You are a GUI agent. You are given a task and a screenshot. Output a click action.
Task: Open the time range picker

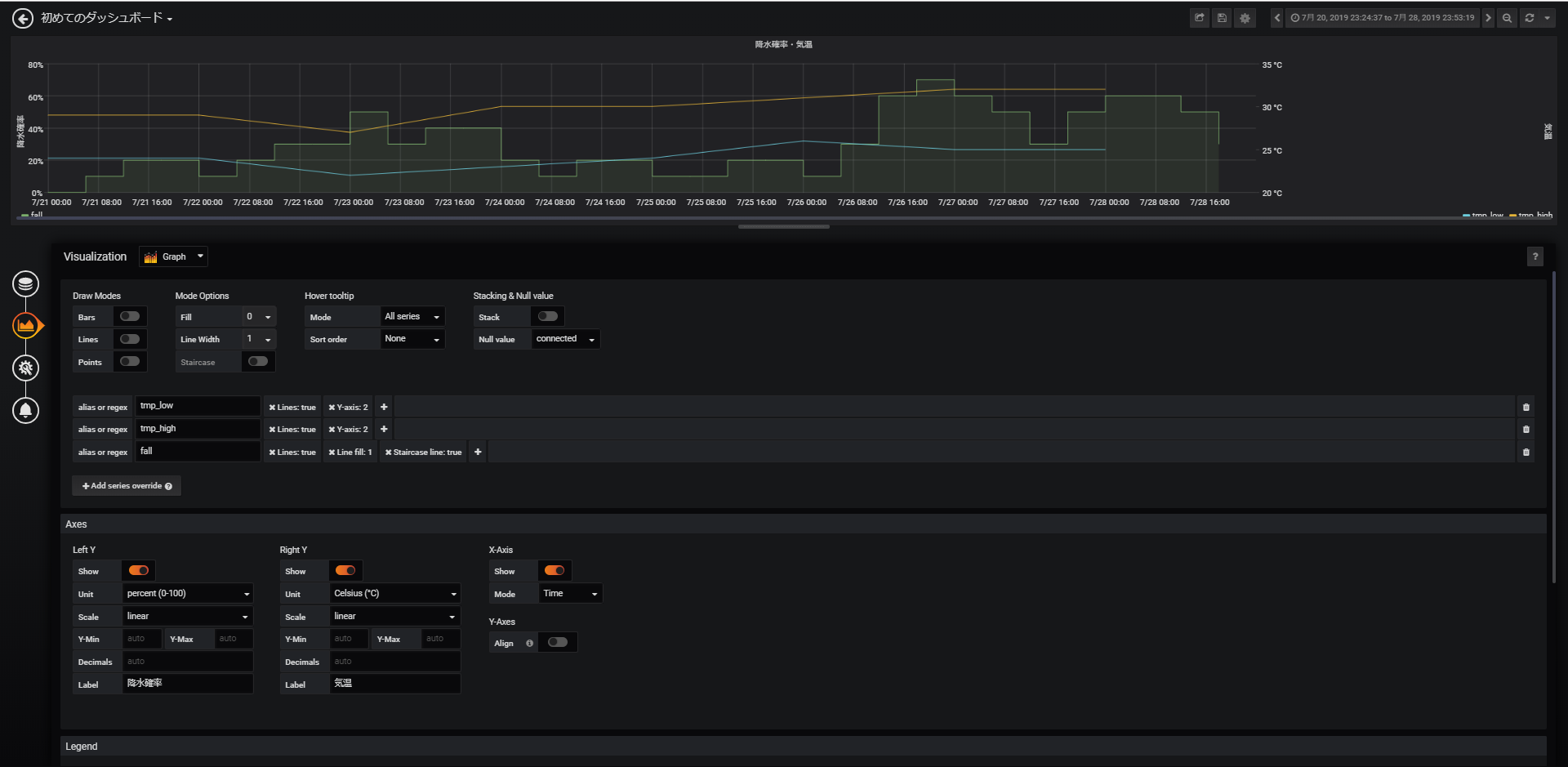pos(1383,18)
